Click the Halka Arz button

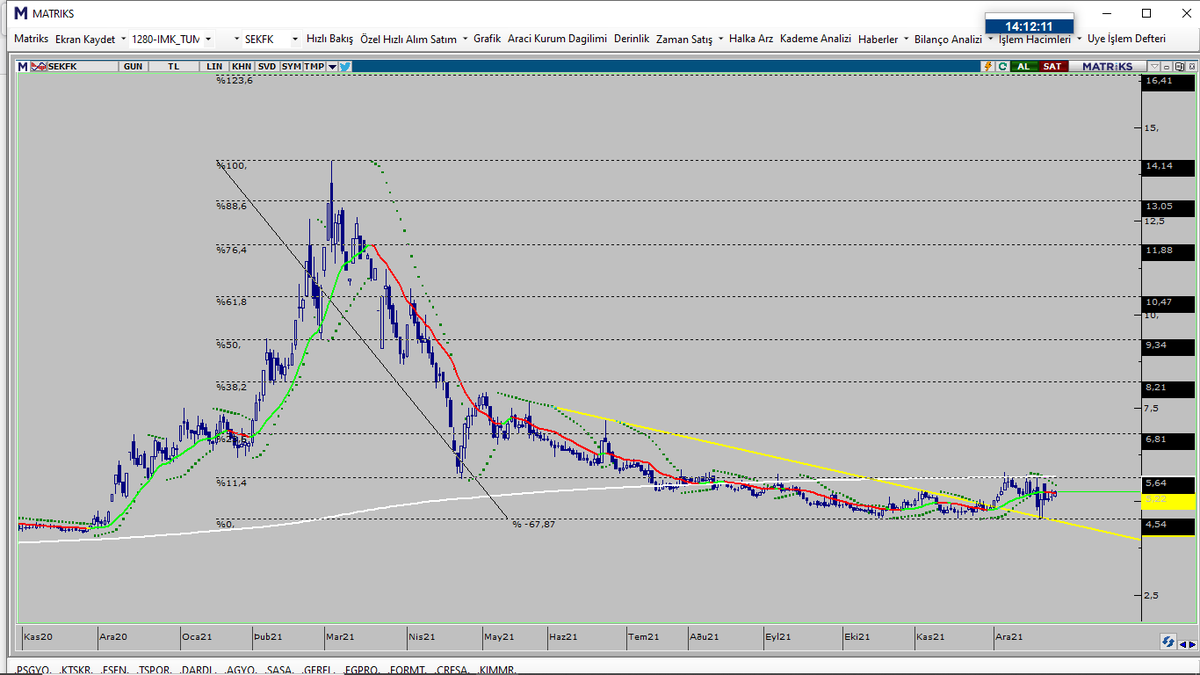(751, 39)
